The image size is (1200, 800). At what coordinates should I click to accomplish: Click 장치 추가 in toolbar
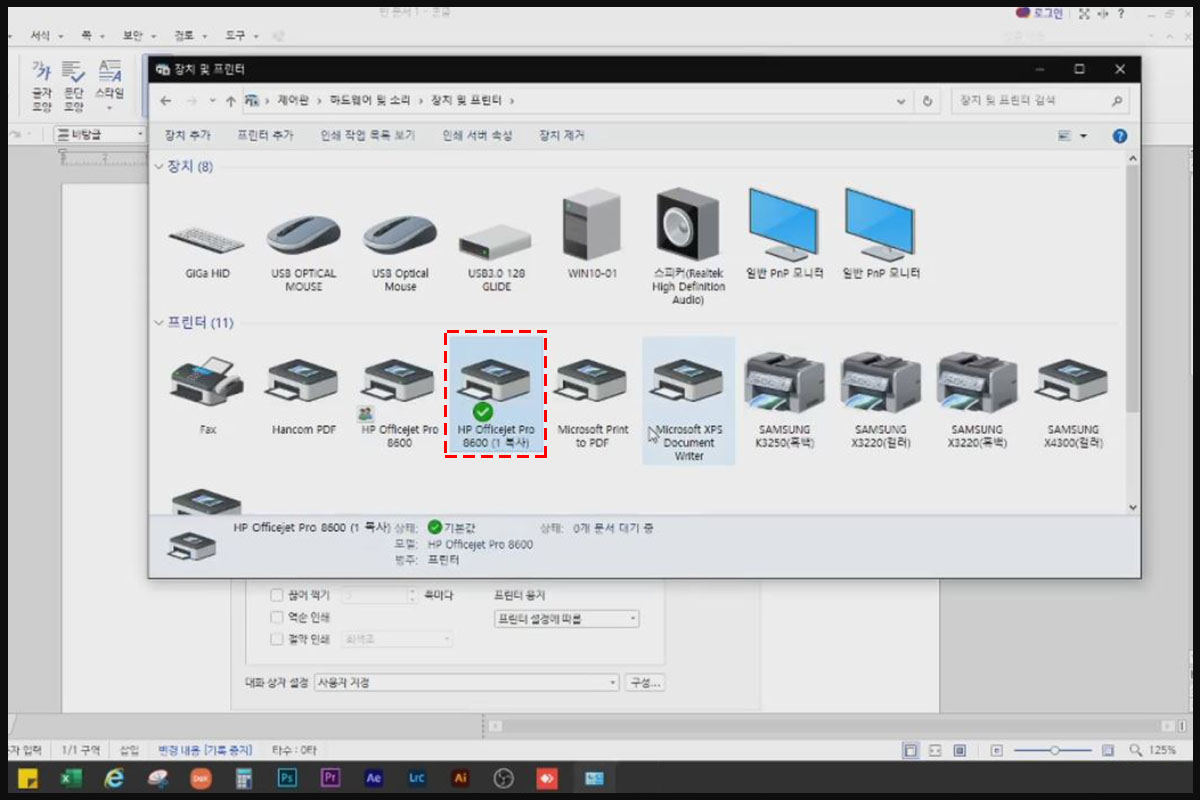click(187, 135)
